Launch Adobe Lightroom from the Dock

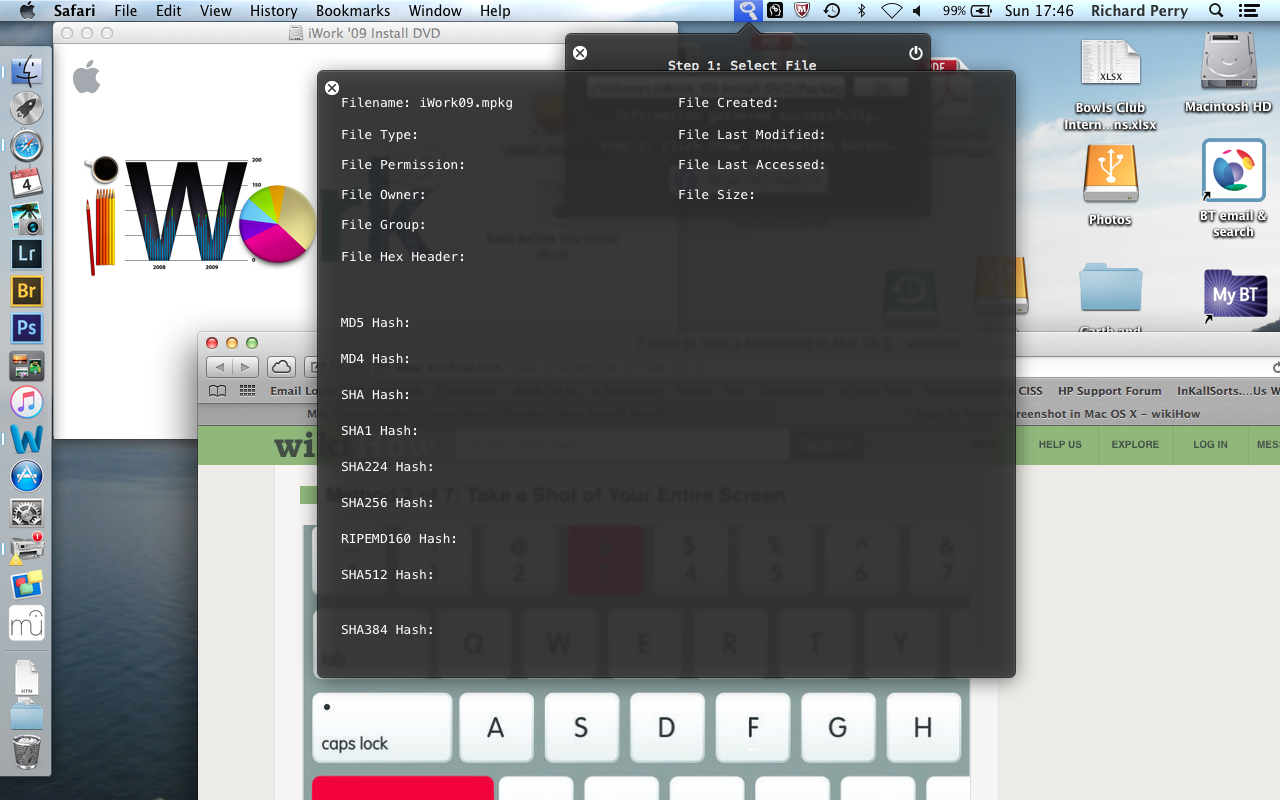coord(26,255)
